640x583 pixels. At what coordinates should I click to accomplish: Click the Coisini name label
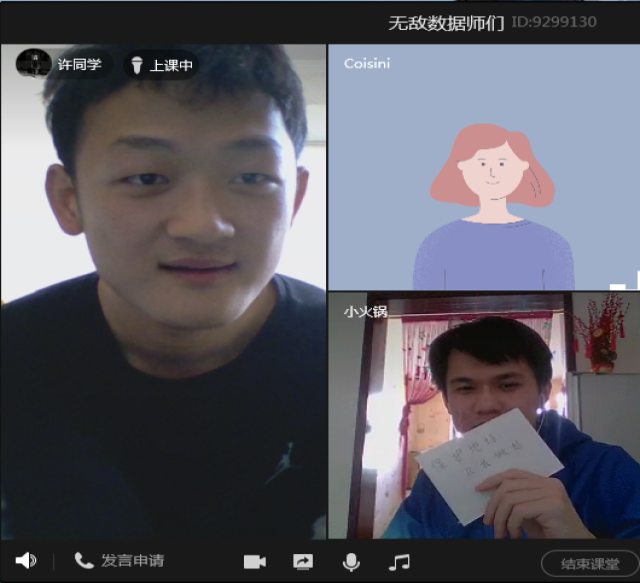367,64
